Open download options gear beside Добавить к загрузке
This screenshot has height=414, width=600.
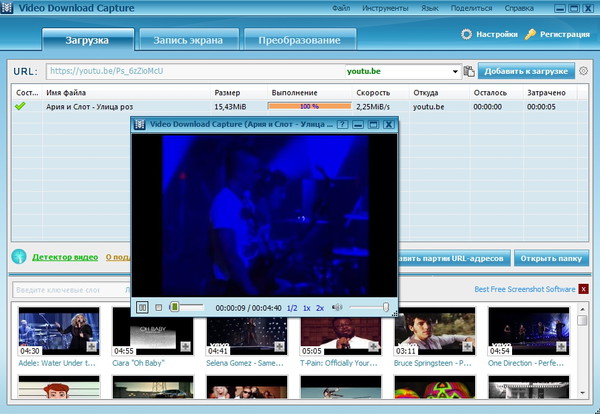[x=583, y=71]
